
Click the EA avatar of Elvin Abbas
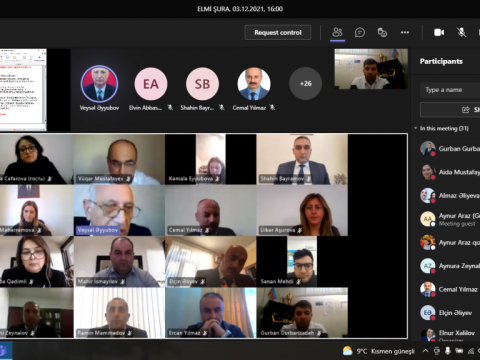(151, 84)
